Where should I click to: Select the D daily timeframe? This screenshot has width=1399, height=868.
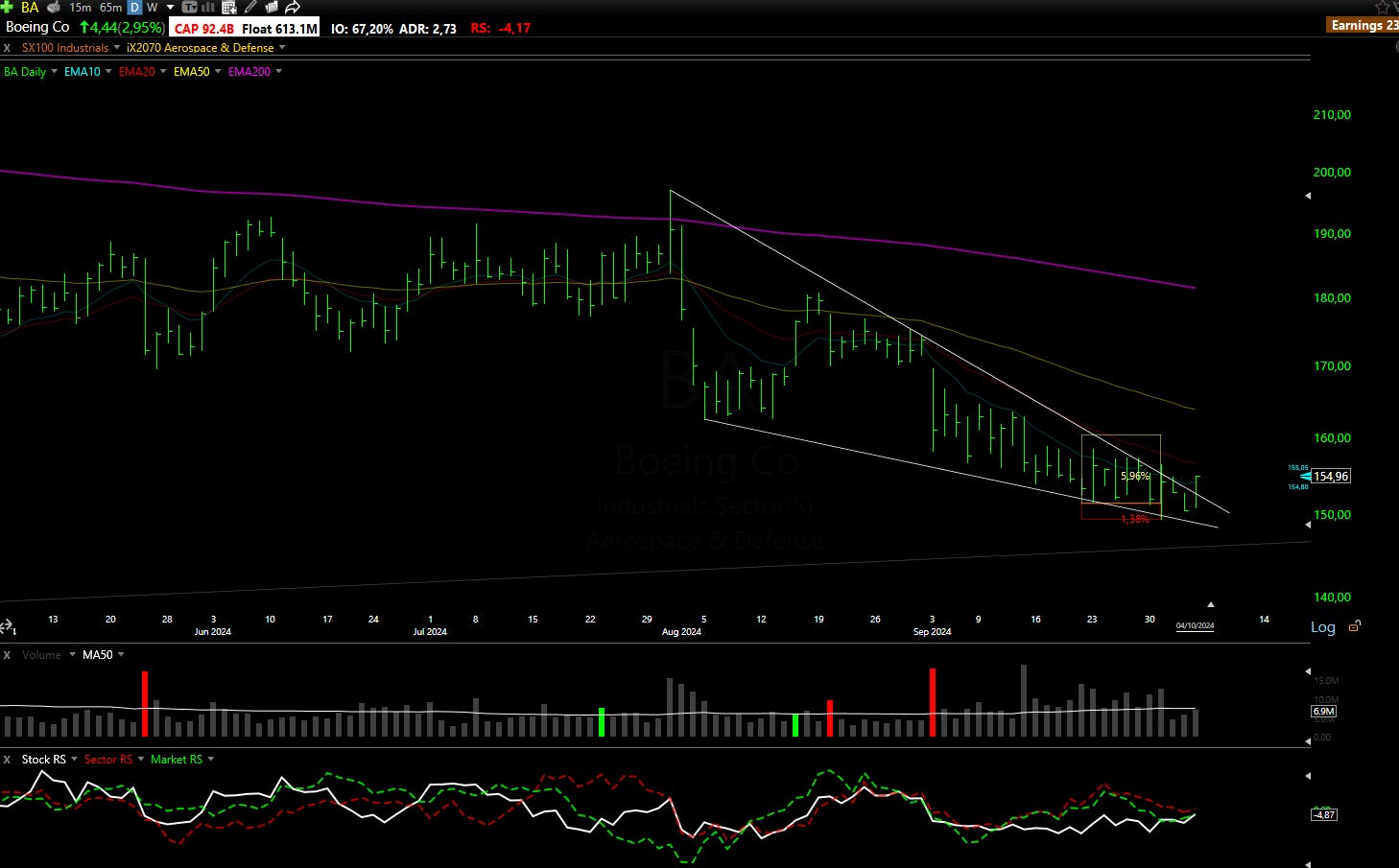134,7
